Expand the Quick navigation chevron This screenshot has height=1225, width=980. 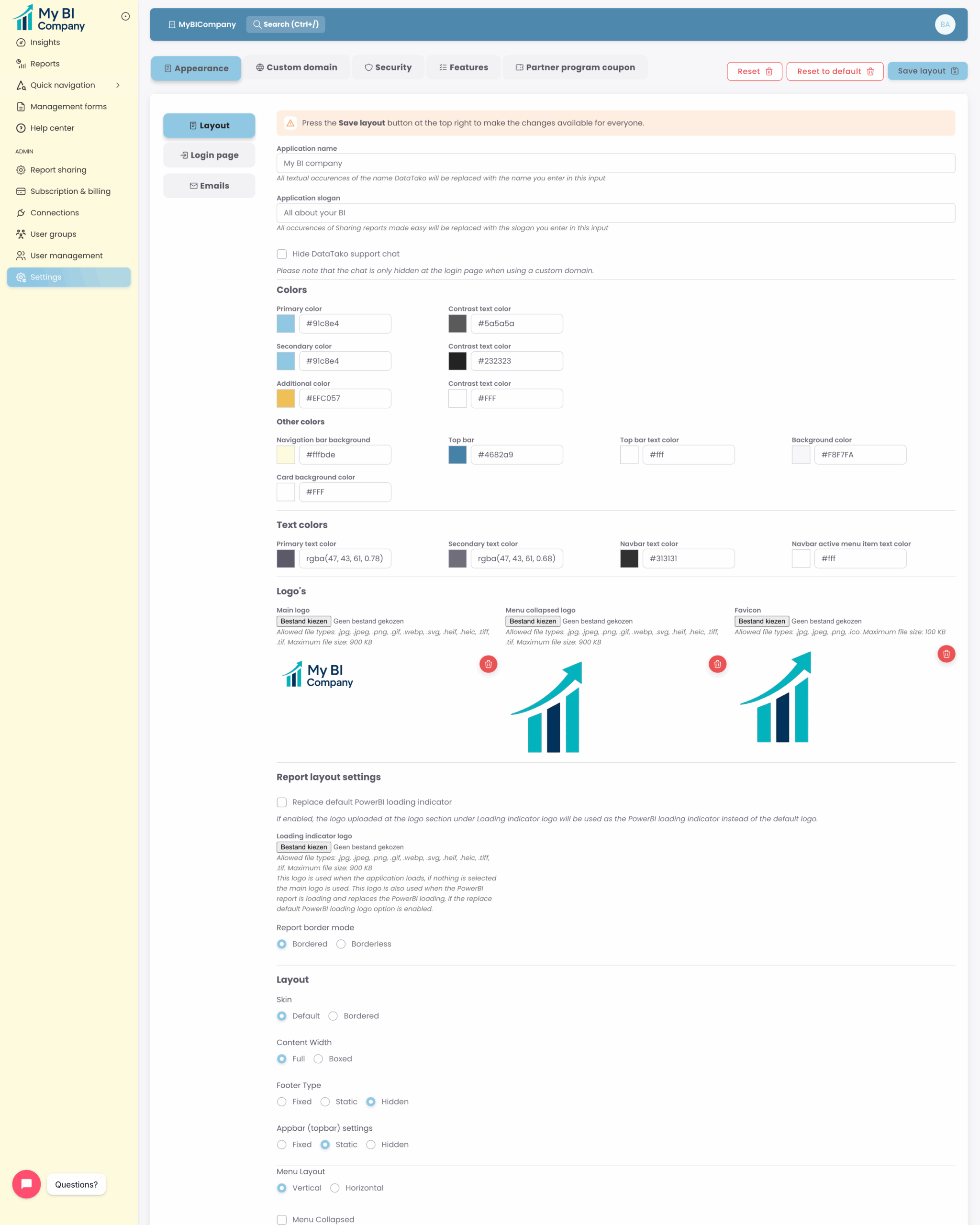coord(118,85)
